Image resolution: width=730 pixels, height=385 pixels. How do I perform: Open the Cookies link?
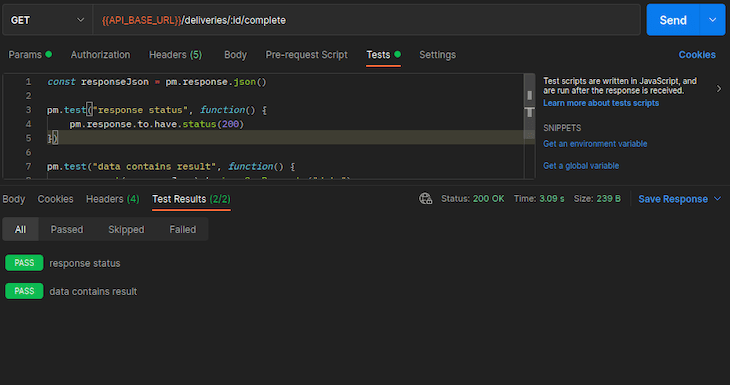click(x=696, y=55)
